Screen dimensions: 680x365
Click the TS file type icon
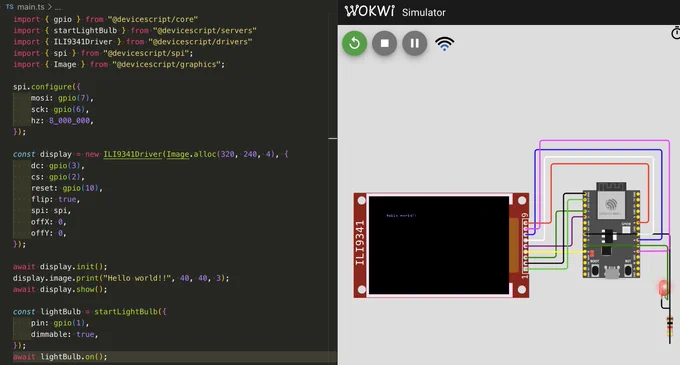[x=10, y=7]
